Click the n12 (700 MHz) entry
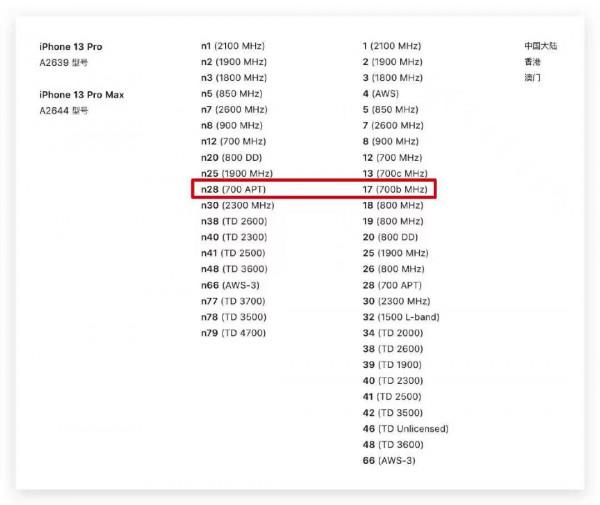 [233, 142]
